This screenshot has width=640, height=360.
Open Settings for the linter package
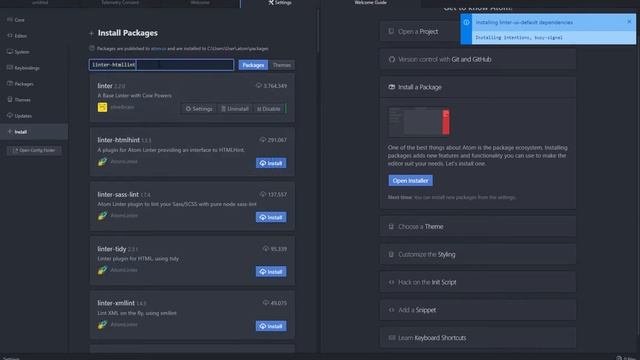tap(199, 109)
